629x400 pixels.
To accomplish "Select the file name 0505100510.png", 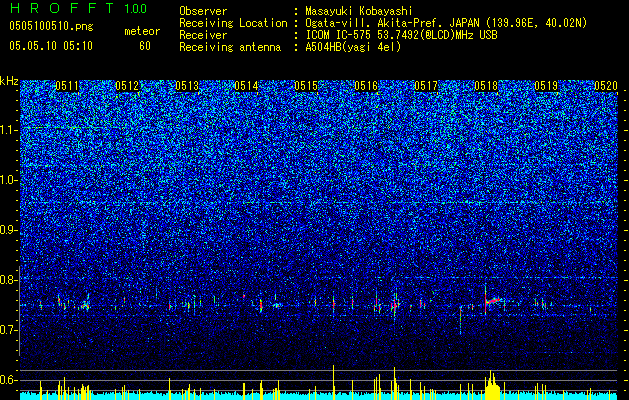I will point(51,27).
